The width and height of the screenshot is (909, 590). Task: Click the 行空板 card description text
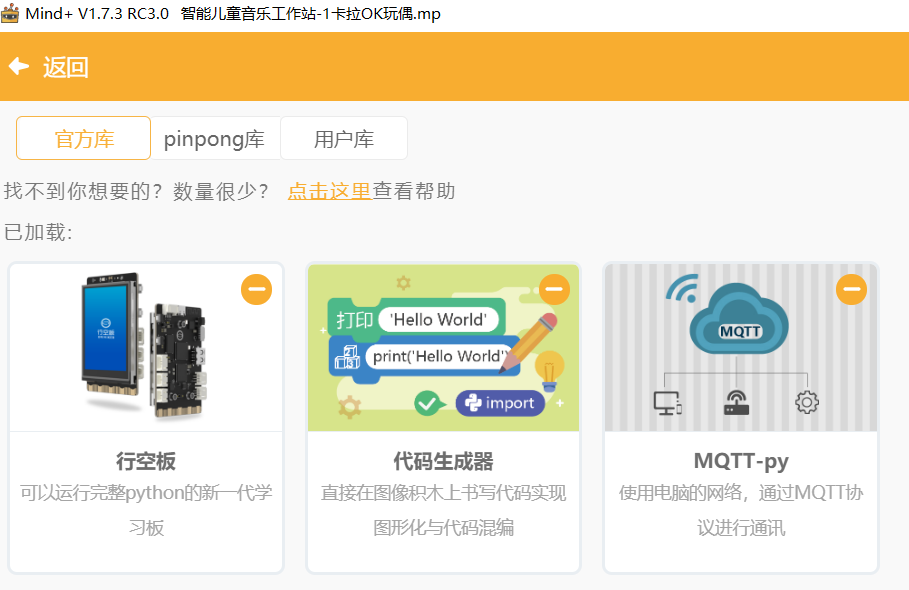pos(146,510)
